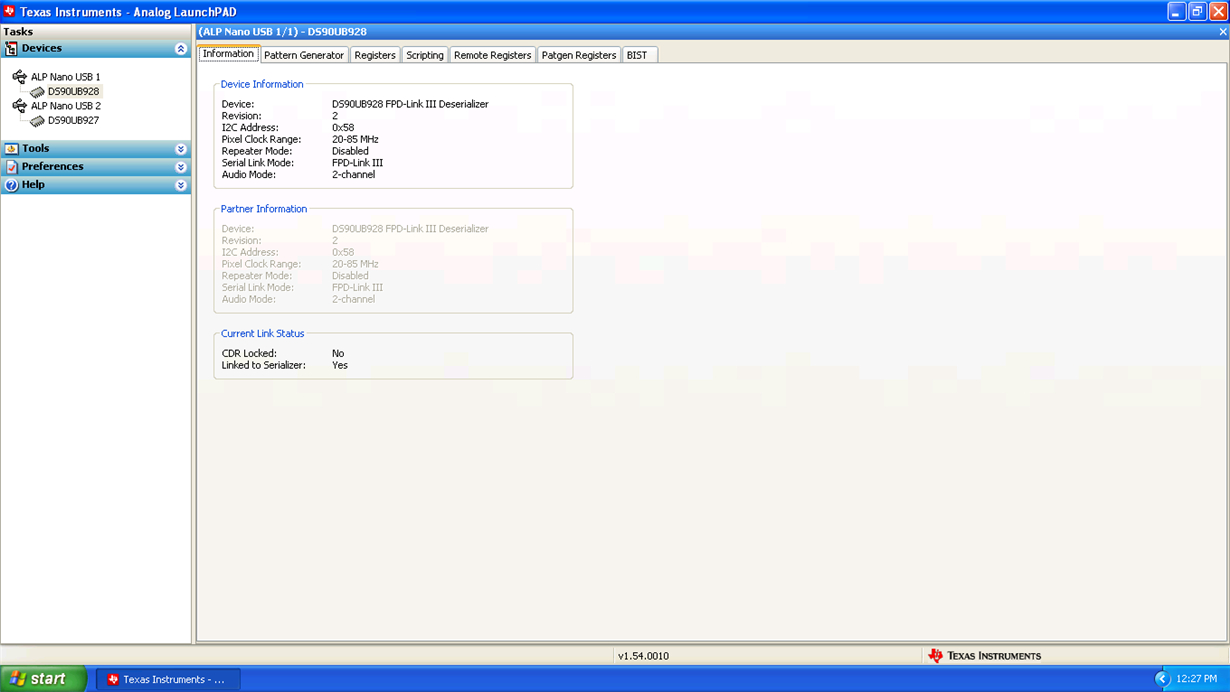The width and height of the screenshot is (1230, 692).
Task: Click the Current Link Status group title
Action: [x=263, y=334]
